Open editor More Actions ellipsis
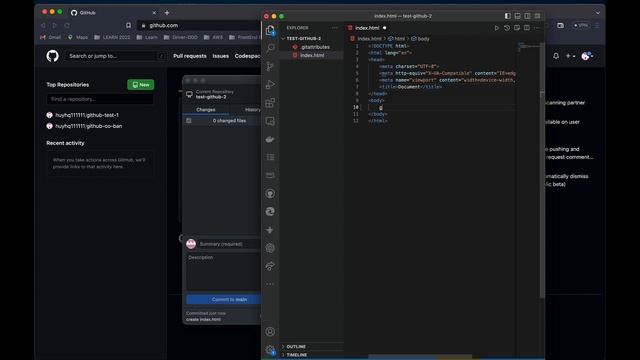 537,28
